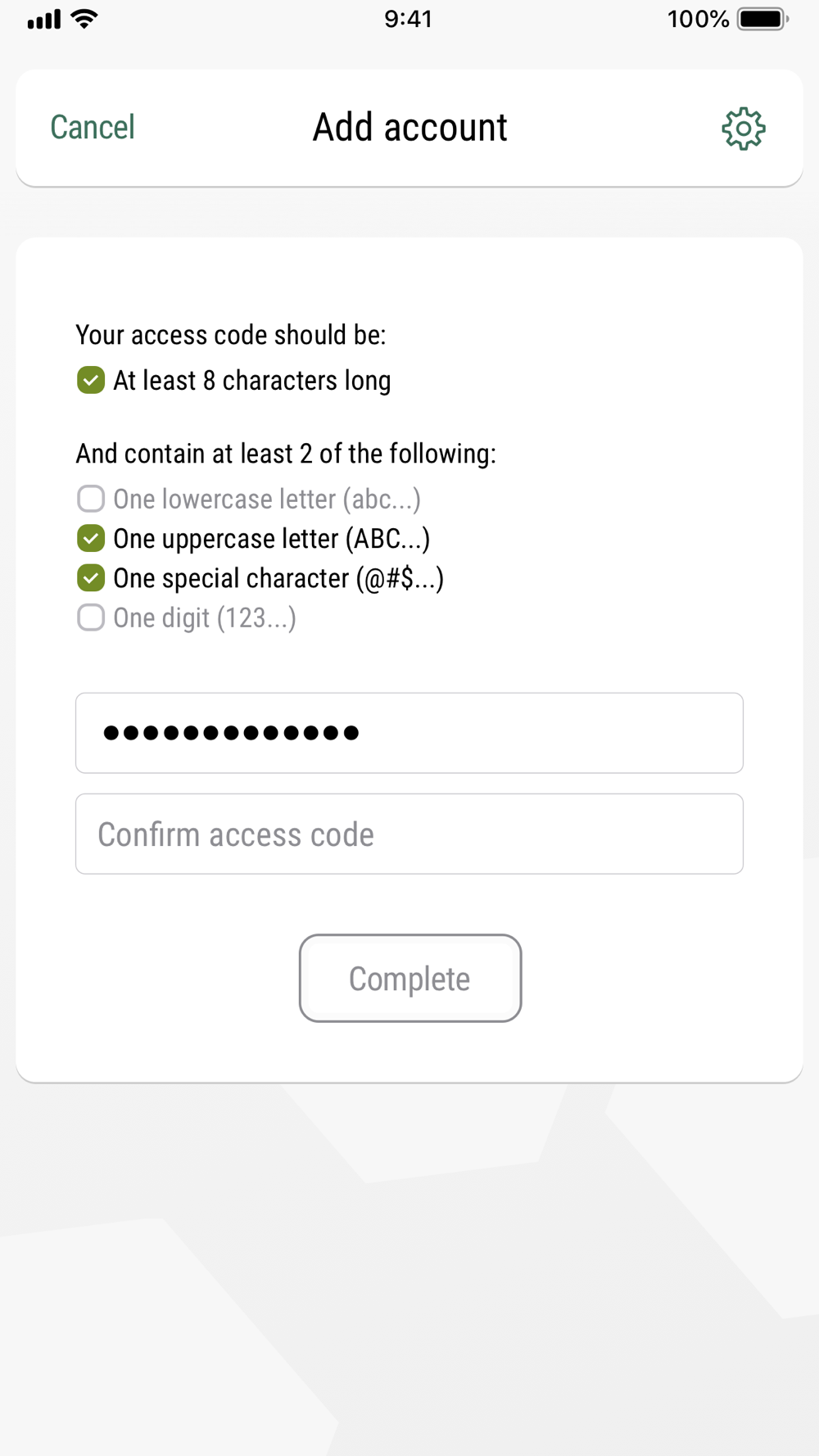The image size is (819, 1456).
Task: Focus the masked access code field
Action: [x=409, y=733]
